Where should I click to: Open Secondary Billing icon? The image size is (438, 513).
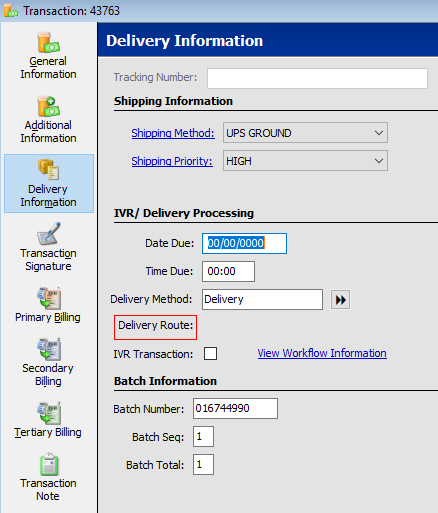point(49,349)
